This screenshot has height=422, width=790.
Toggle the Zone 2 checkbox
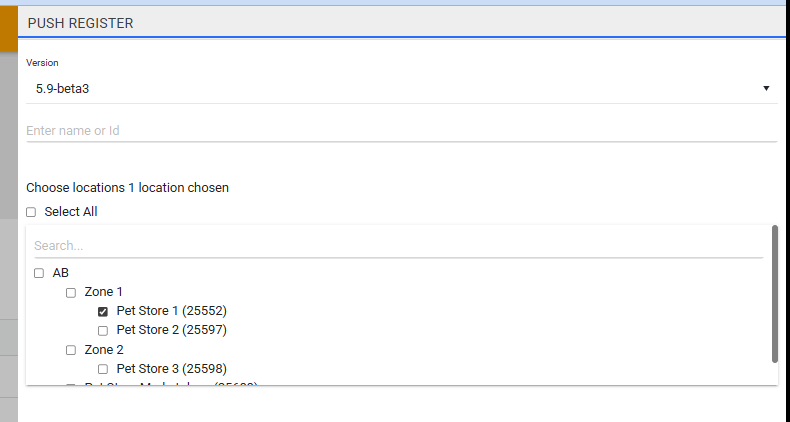pyautogui.click(x=71, y=350)
